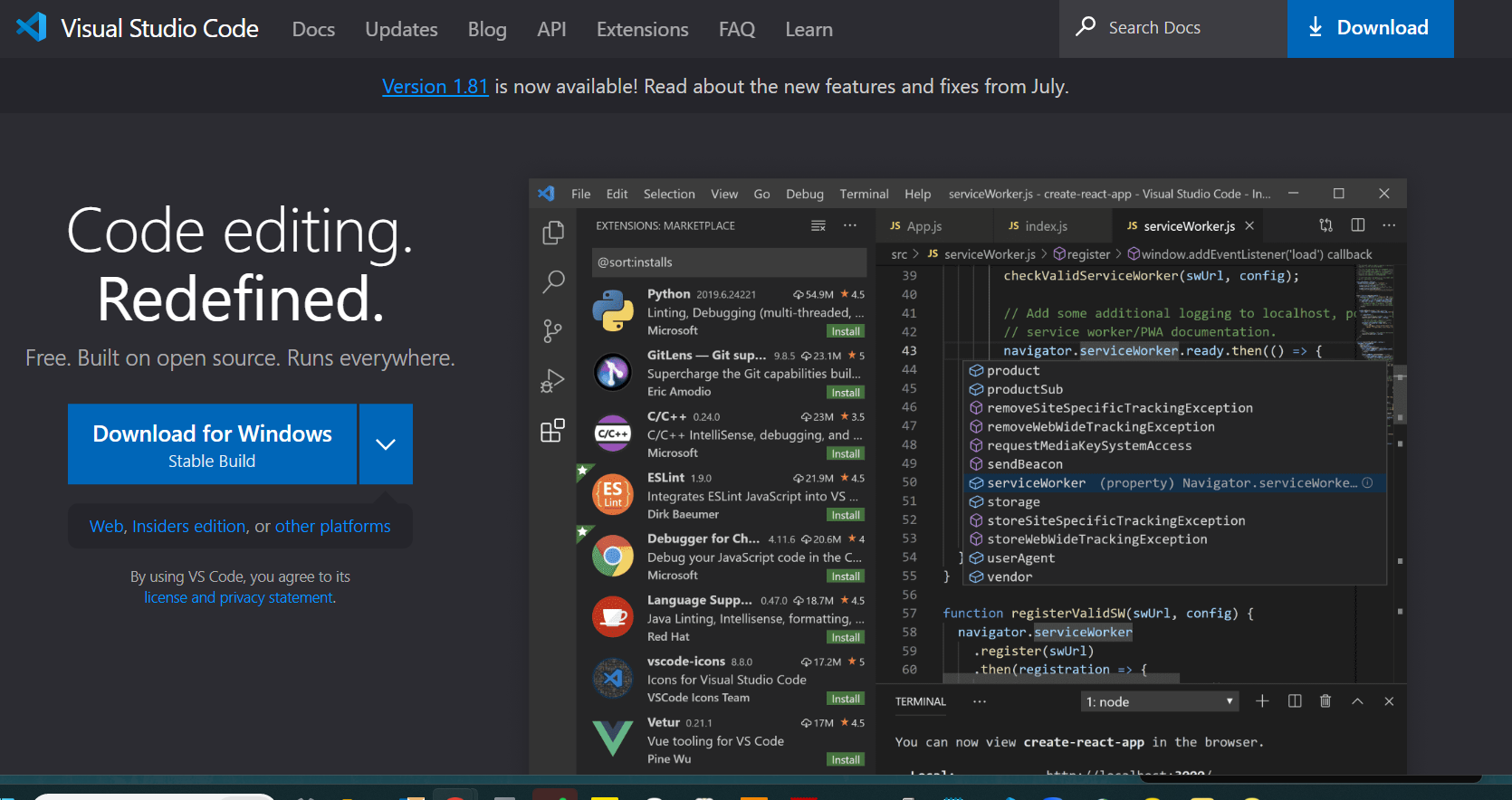Open the Terminal menu in editor
Image resolution: width=1512 pixels, height=800 pixels.
(864, 194)
